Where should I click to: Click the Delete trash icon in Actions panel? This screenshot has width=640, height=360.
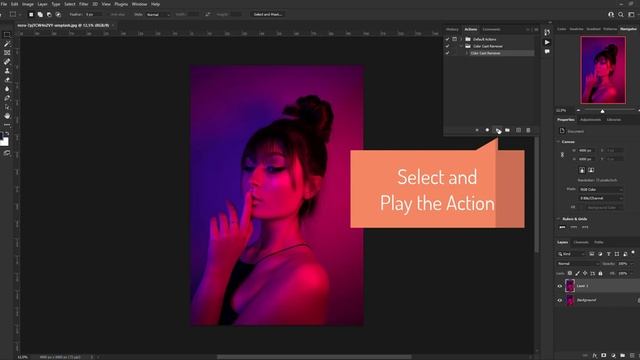point(528,130)
